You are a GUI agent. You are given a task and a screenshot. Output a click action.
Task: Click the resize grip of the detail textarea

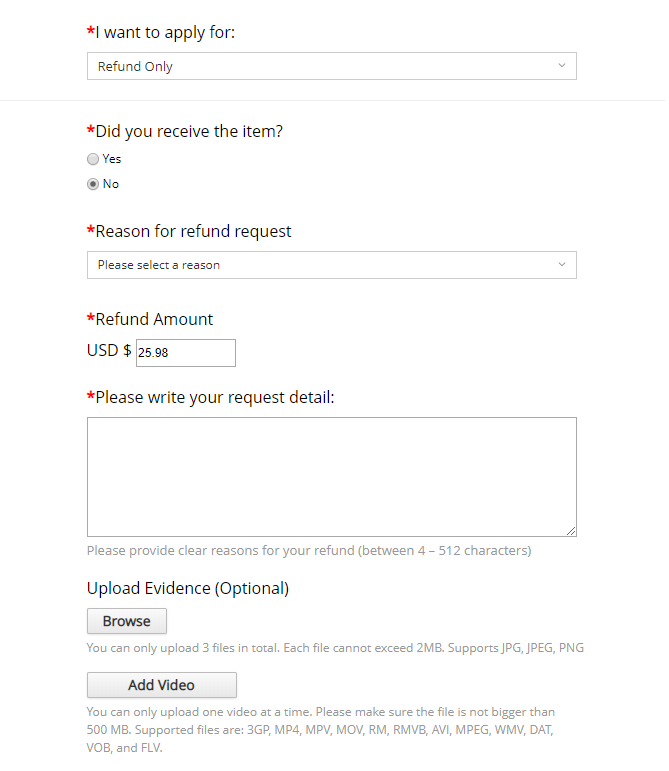click(571, 531)
